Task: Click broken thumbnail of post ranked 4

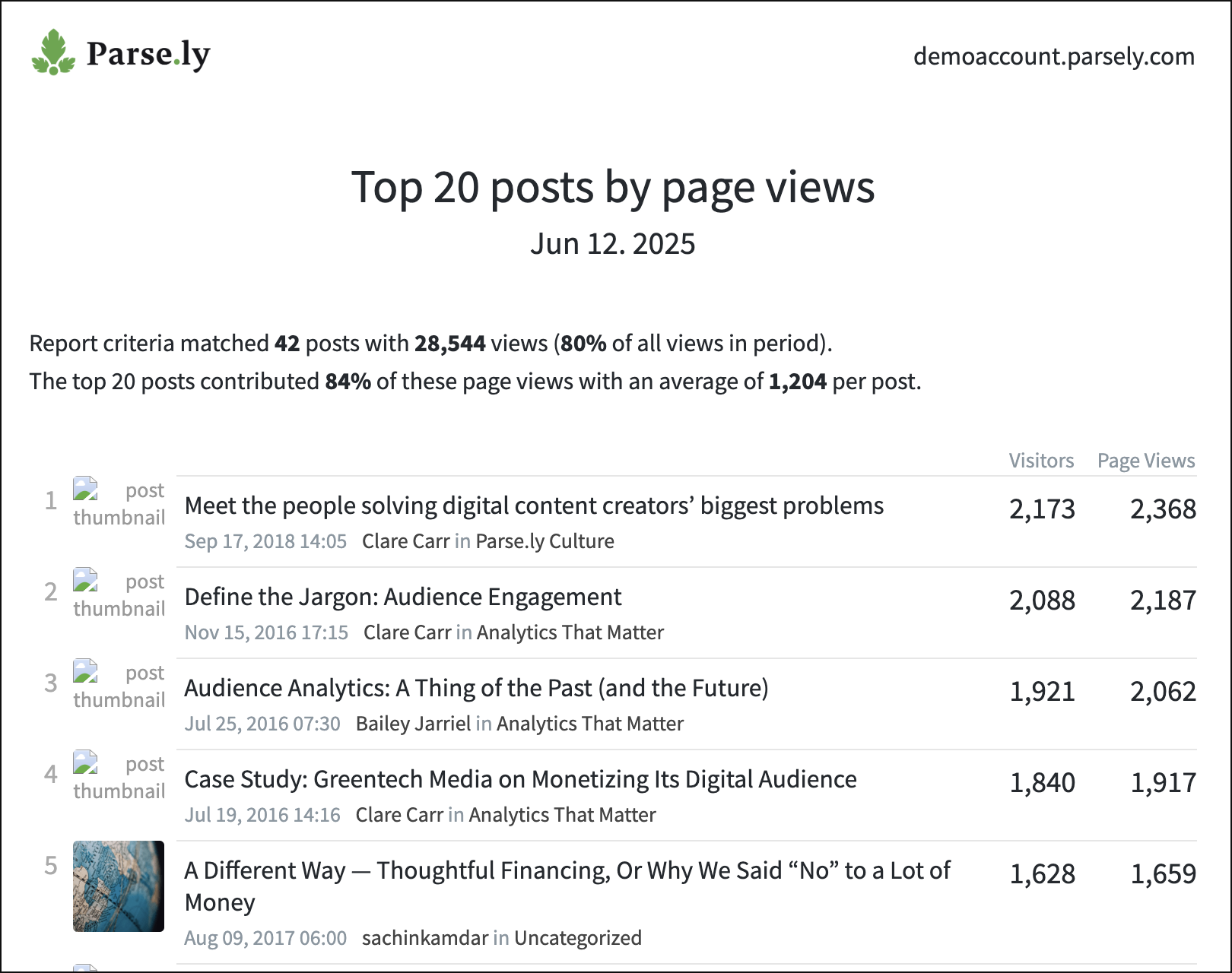Action: click(x=119, y=777)
